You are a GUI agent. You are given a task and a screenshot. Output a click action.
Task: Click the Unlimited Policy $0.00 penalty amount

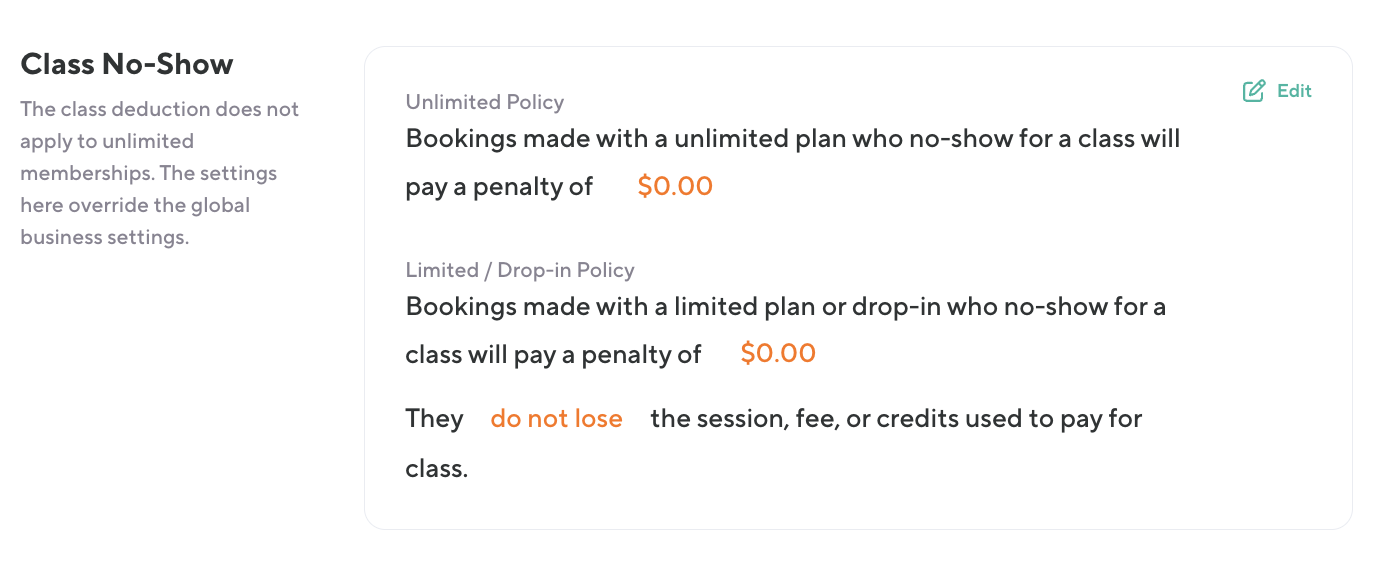674,187
